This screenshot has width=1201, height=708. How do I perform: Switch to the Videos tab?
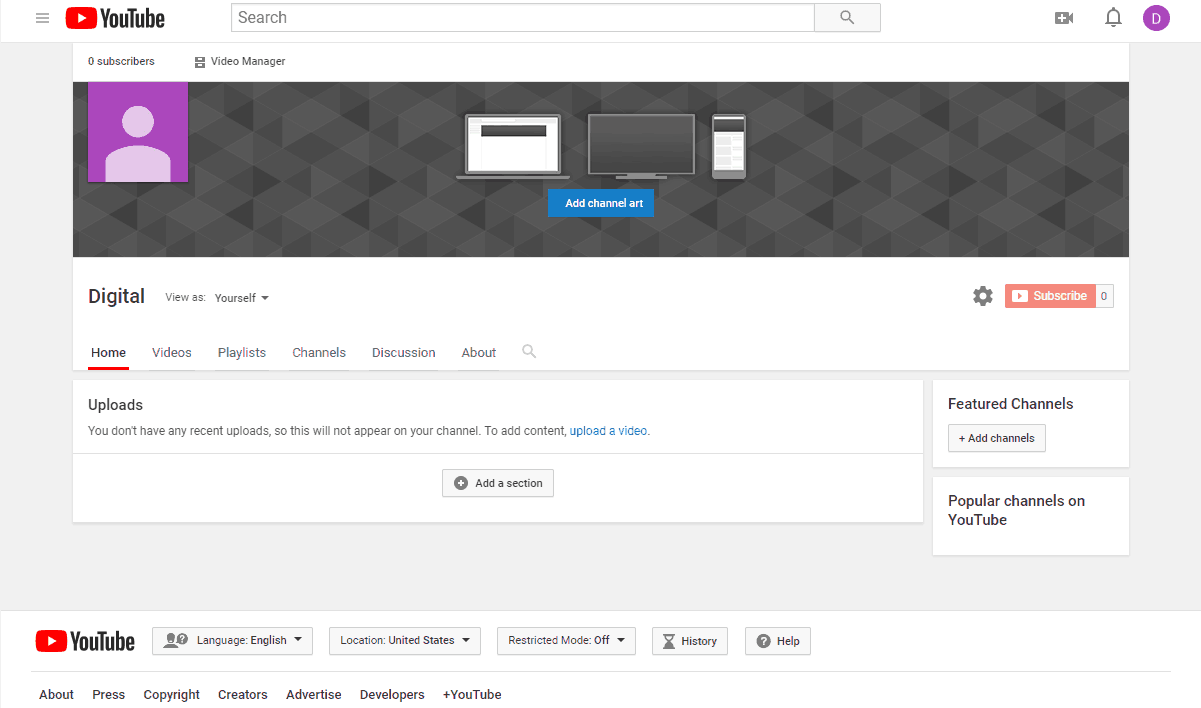[172, 352]
